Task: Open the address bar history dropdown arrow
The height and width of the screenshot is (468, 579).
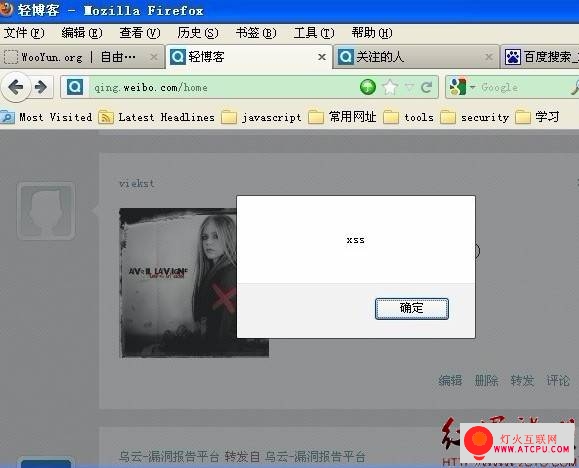Action: (x=409, y=87)
